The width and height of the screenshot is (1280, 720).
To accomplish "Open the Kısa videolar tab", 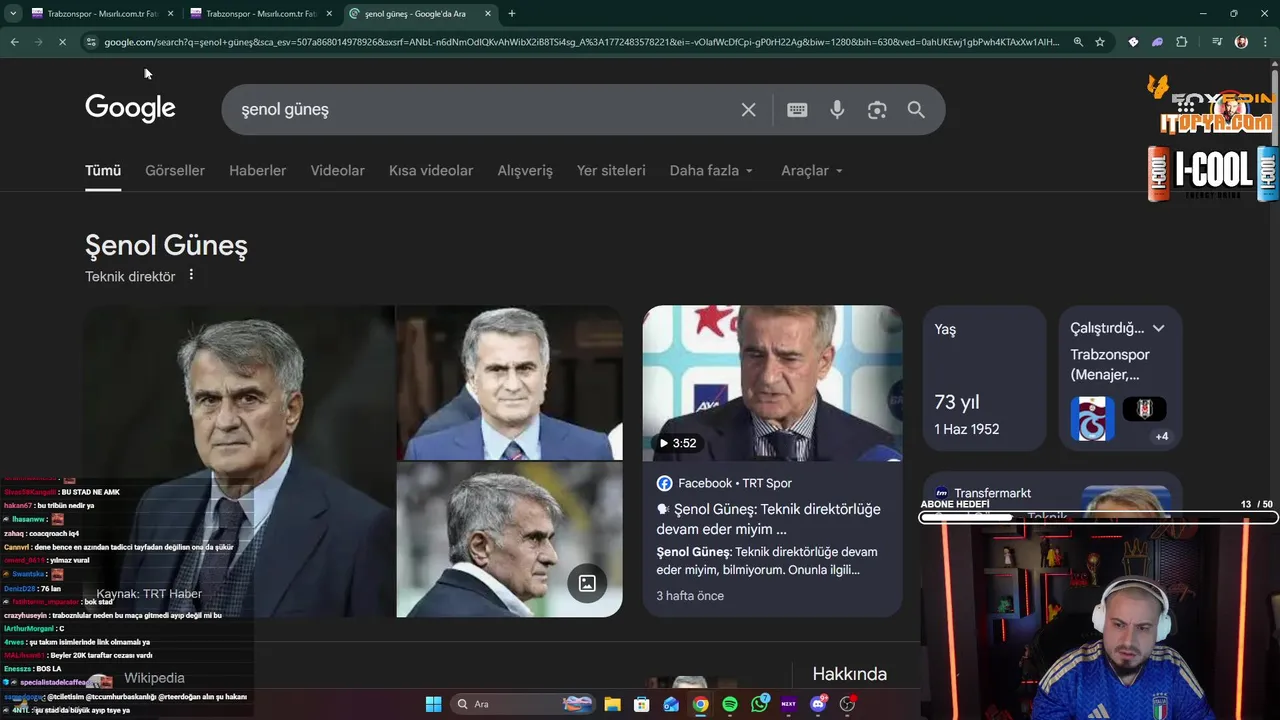I will coord(431,171).
